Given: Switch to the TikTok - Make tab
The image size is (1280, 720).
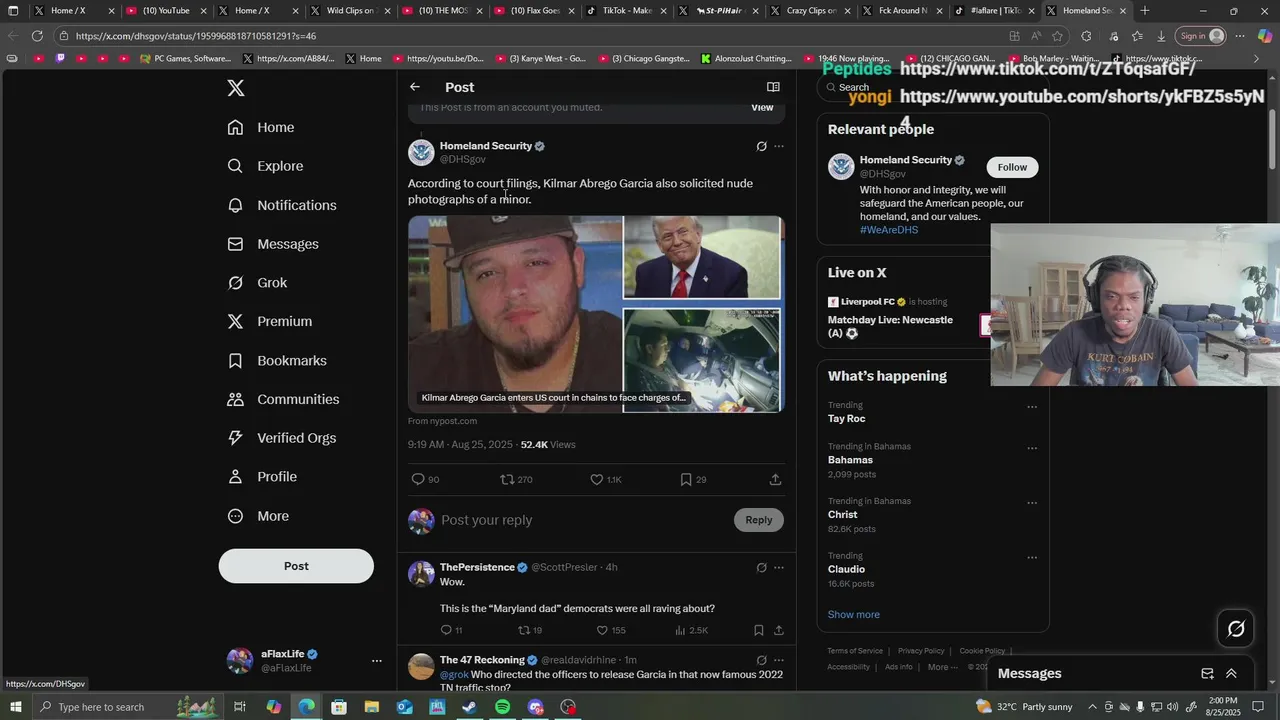Looking at the screenshot, I should click(624, 11).
